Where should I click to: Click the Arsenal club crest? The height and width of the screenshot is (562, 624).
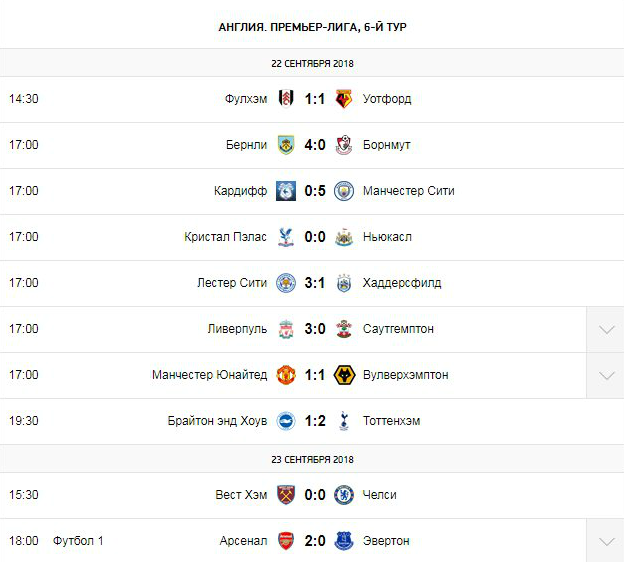[x=286, y=541]
